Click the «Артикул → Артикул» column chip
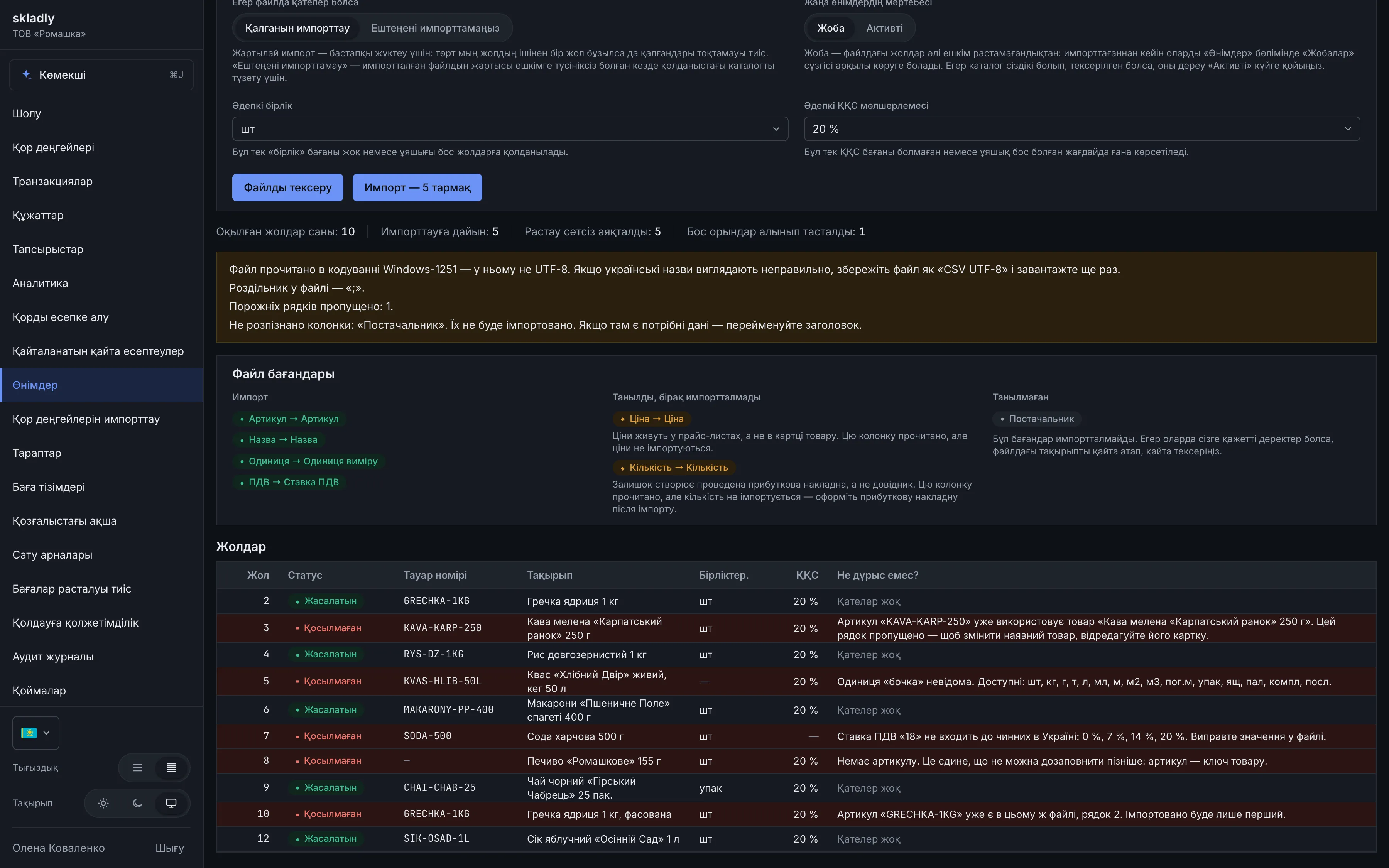This screenshot has height=868, width=1389. [x=289, y=419]
